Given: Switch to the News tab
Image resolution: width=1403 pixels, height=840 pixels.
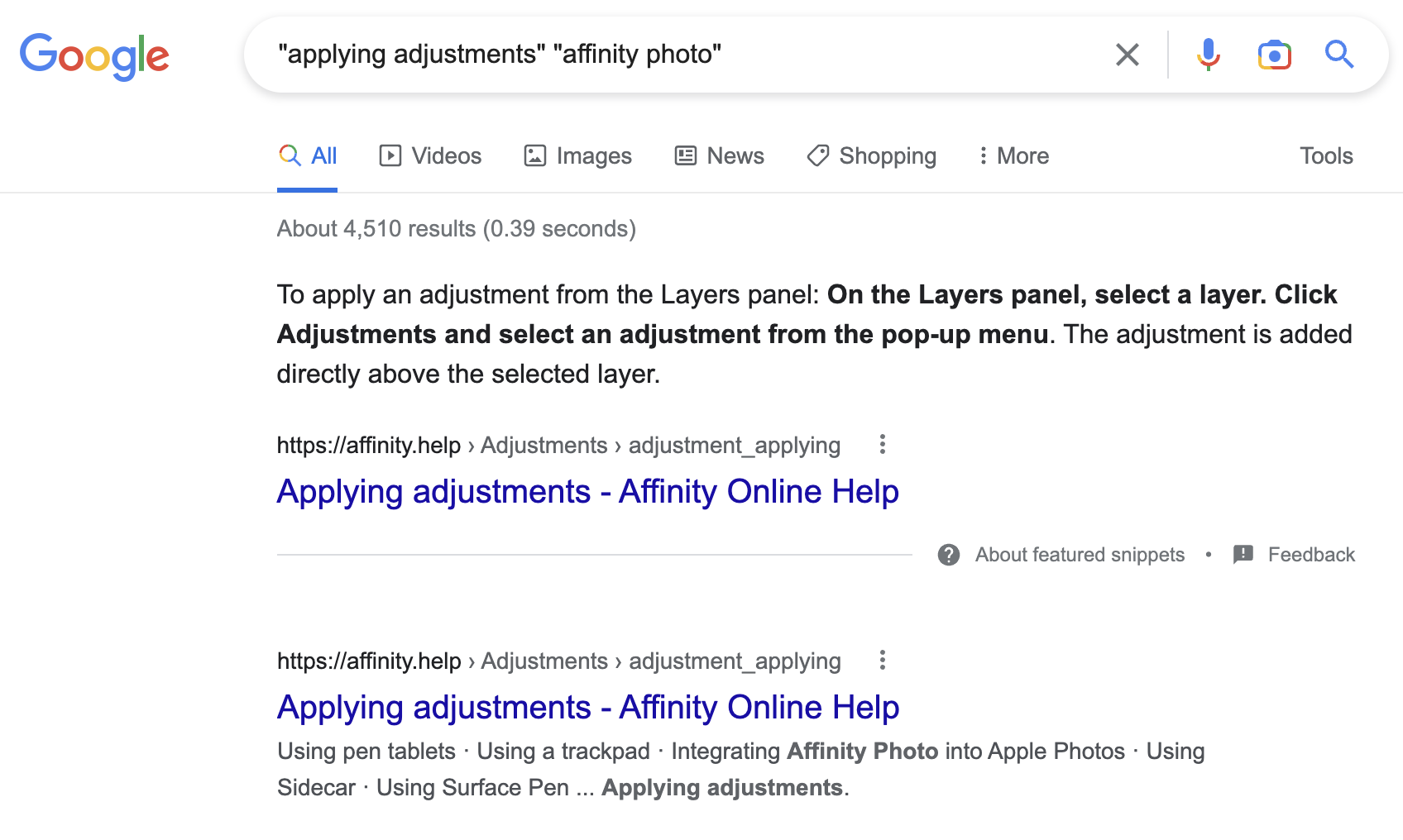Looking at the screenshot, I should tap(719, 156).
